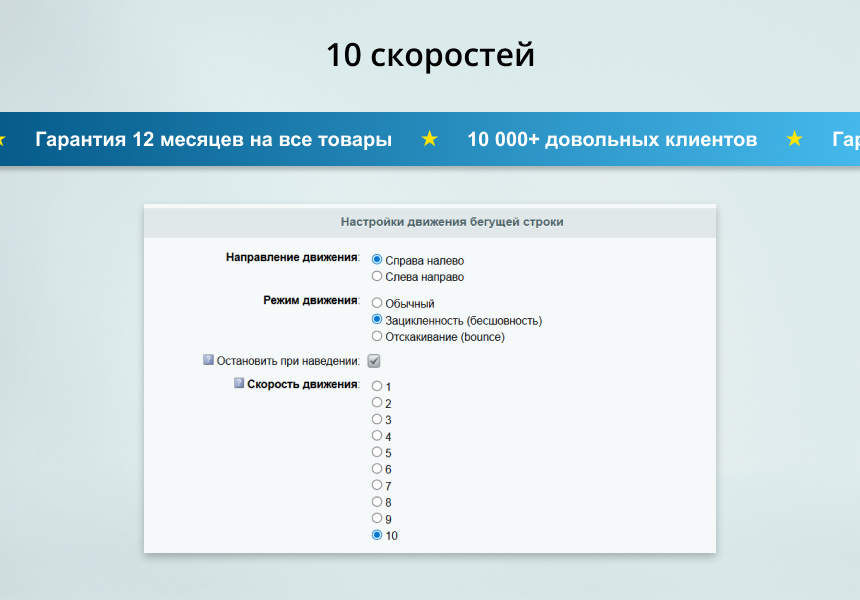Click the help icon beside "Скорость движения"

click(x=239, y=383)
